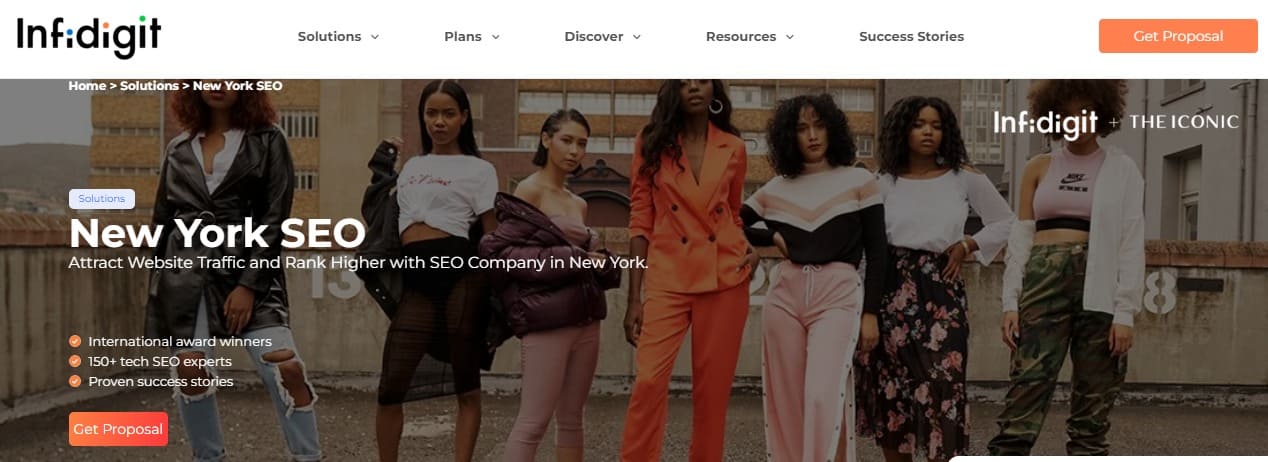Click the Proven success stories checkmark icon

(x=75, y=381)
